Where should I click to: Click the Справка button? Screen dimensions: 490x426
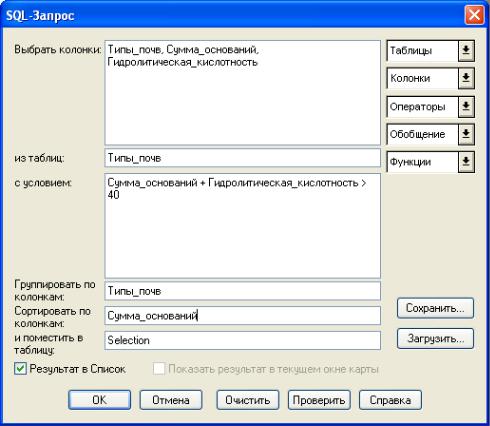(390, 400)
